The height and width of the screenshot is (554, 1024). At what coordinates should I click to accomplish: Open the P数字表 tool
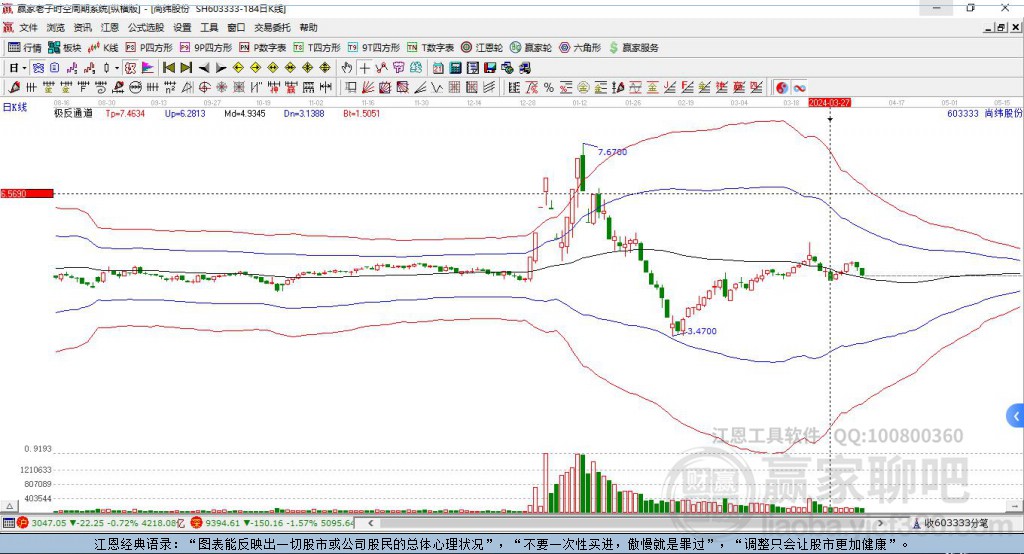[263, 48]
